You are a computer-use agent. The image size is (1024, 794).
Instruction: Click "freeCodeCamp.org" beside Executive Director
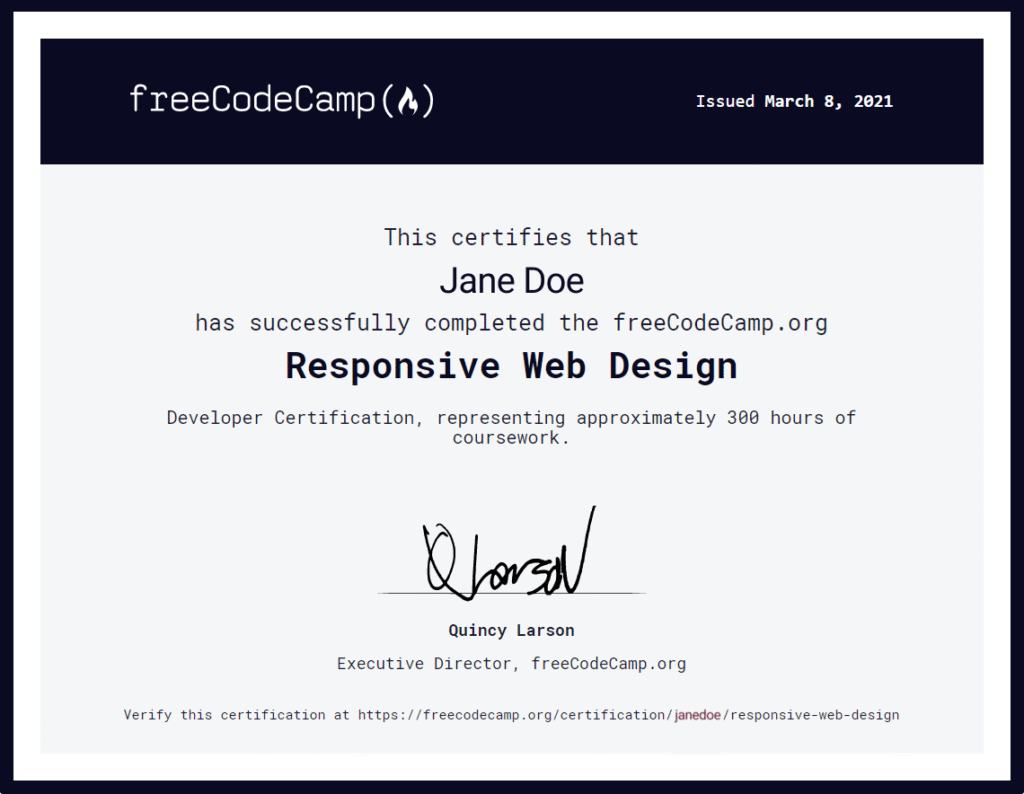(x=608, y=663)
